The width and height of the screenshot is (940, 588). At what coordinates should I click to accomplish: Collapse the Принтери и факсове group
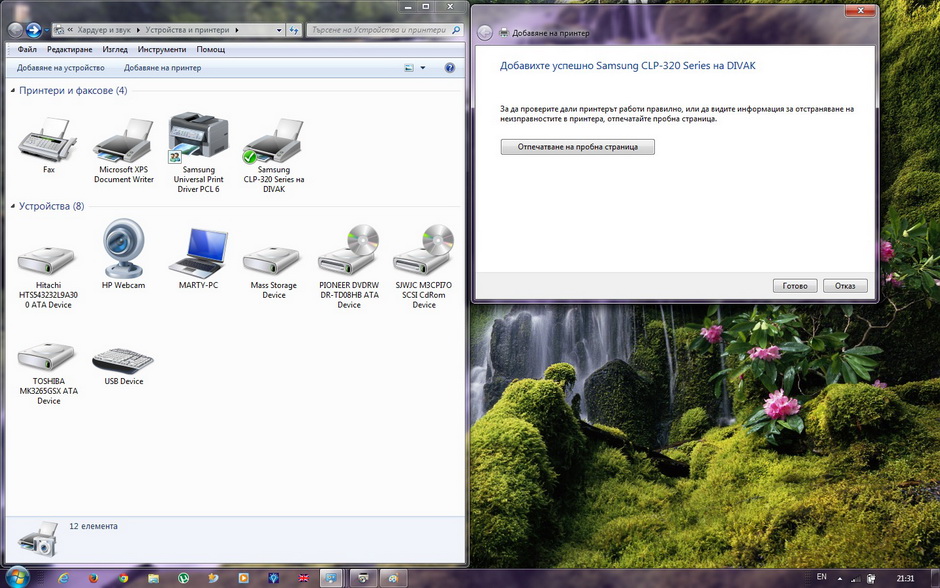click(13, 91)
